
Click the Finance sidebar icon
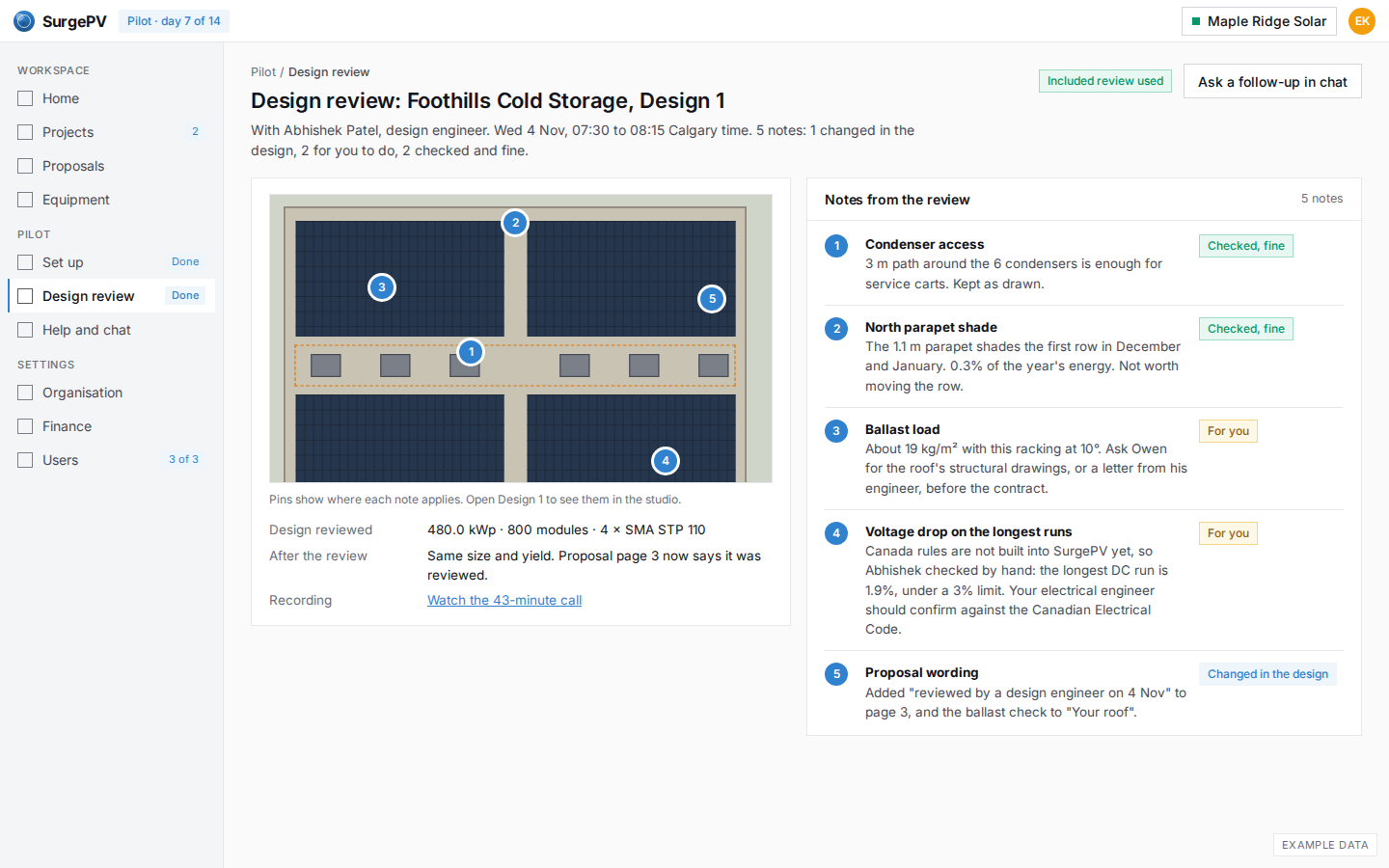point(25,426)
